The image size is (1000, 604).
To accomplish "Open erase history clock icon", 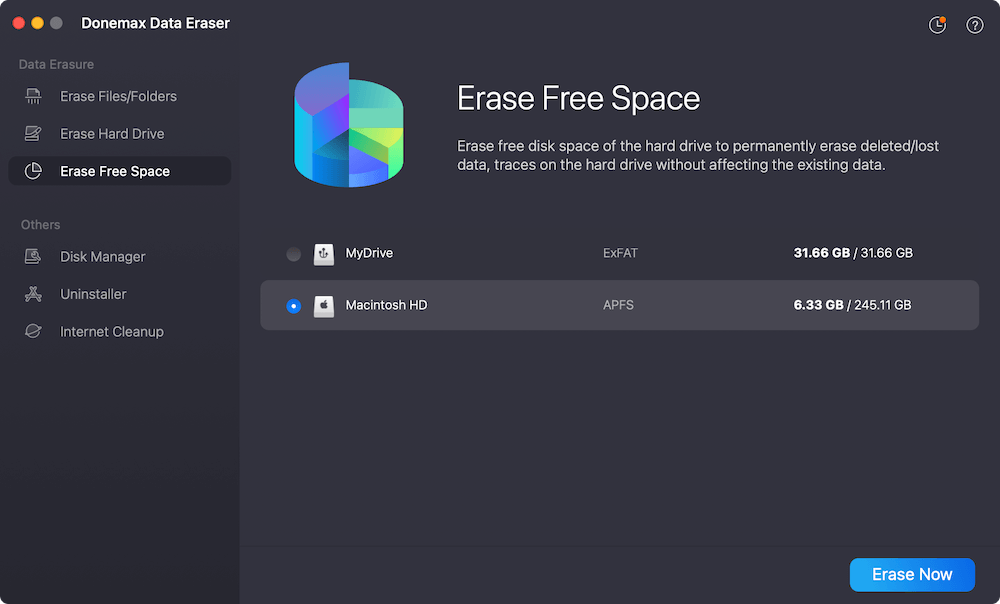I will click(937, 25).
